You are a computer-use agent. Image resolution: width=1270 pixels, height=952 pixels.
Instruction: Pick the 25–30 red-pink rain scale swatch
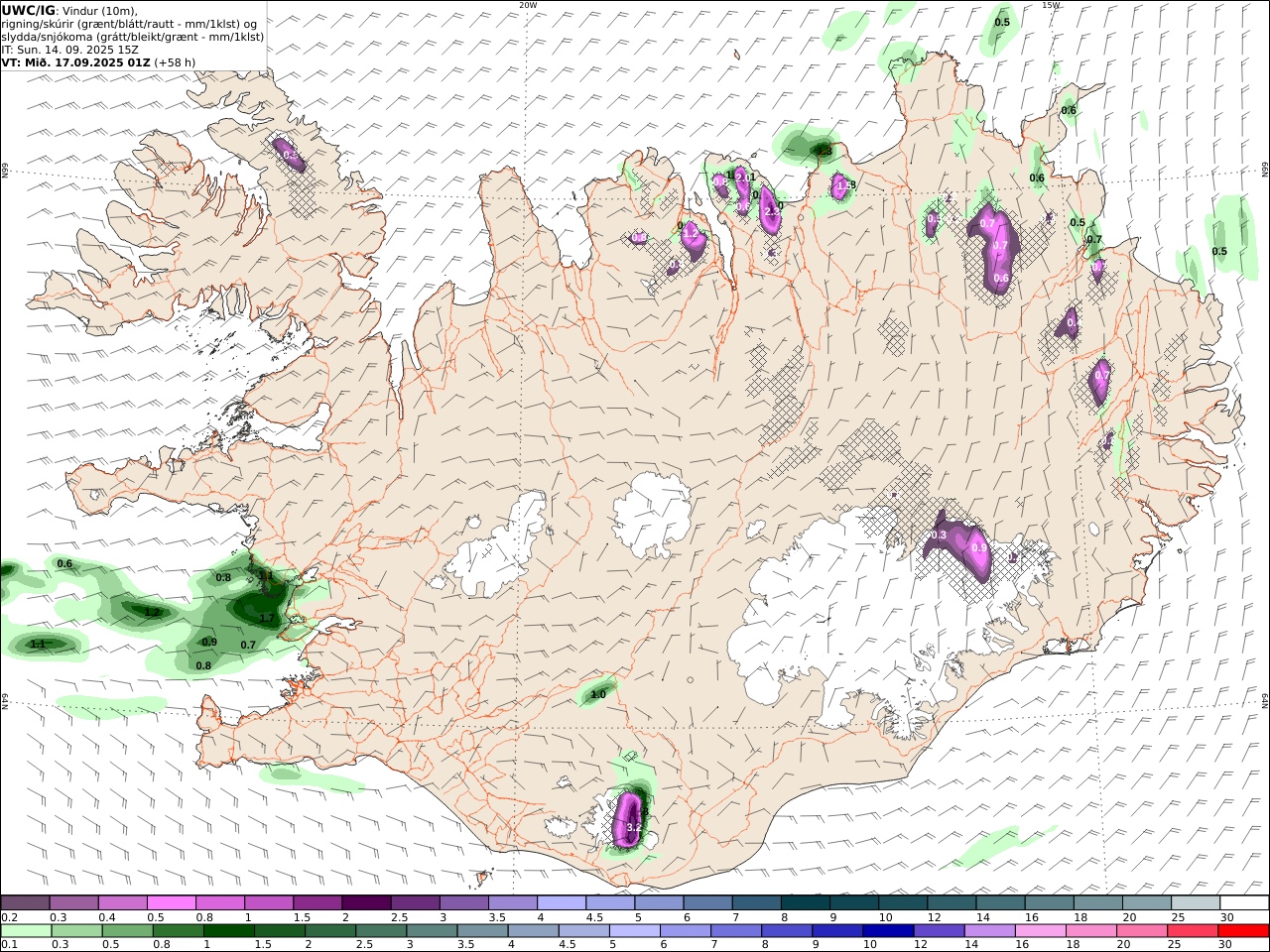click(x=1193, y=931)
